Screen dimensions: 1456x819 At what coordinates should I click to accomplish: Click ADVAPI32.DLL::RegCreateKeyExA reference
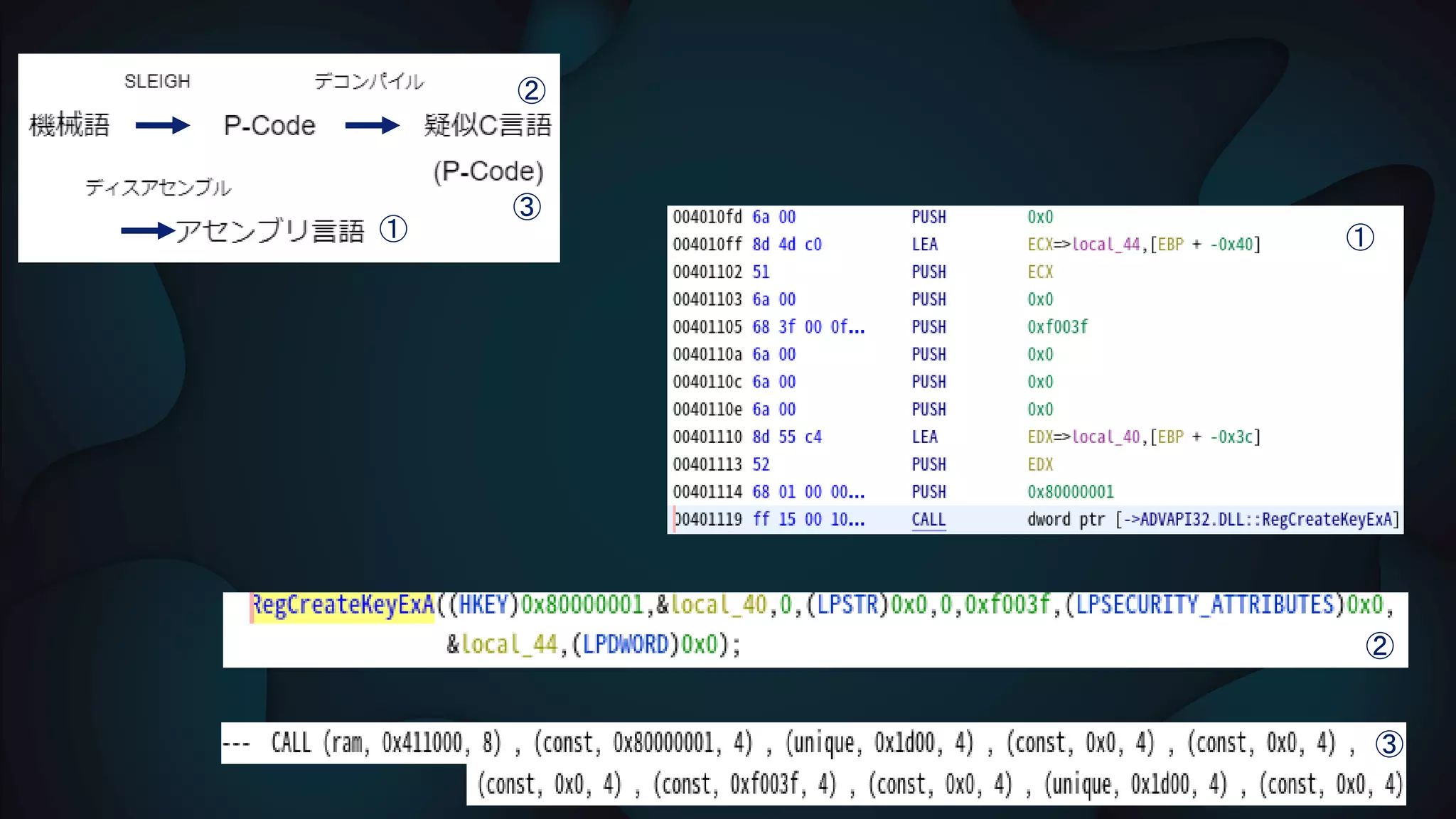(1265, 520)
